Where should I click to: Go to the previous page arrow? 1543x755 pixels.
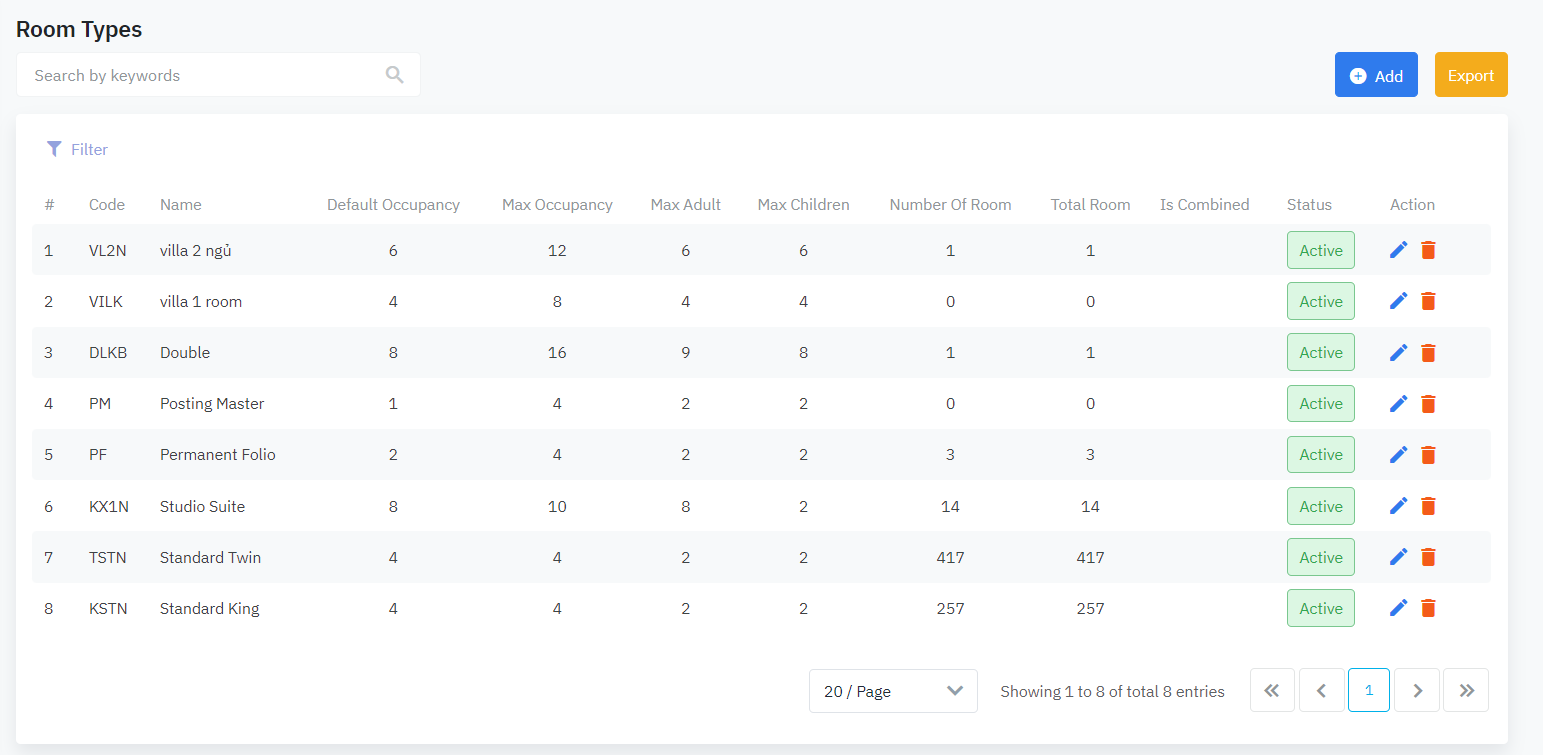coord(1321,690)
